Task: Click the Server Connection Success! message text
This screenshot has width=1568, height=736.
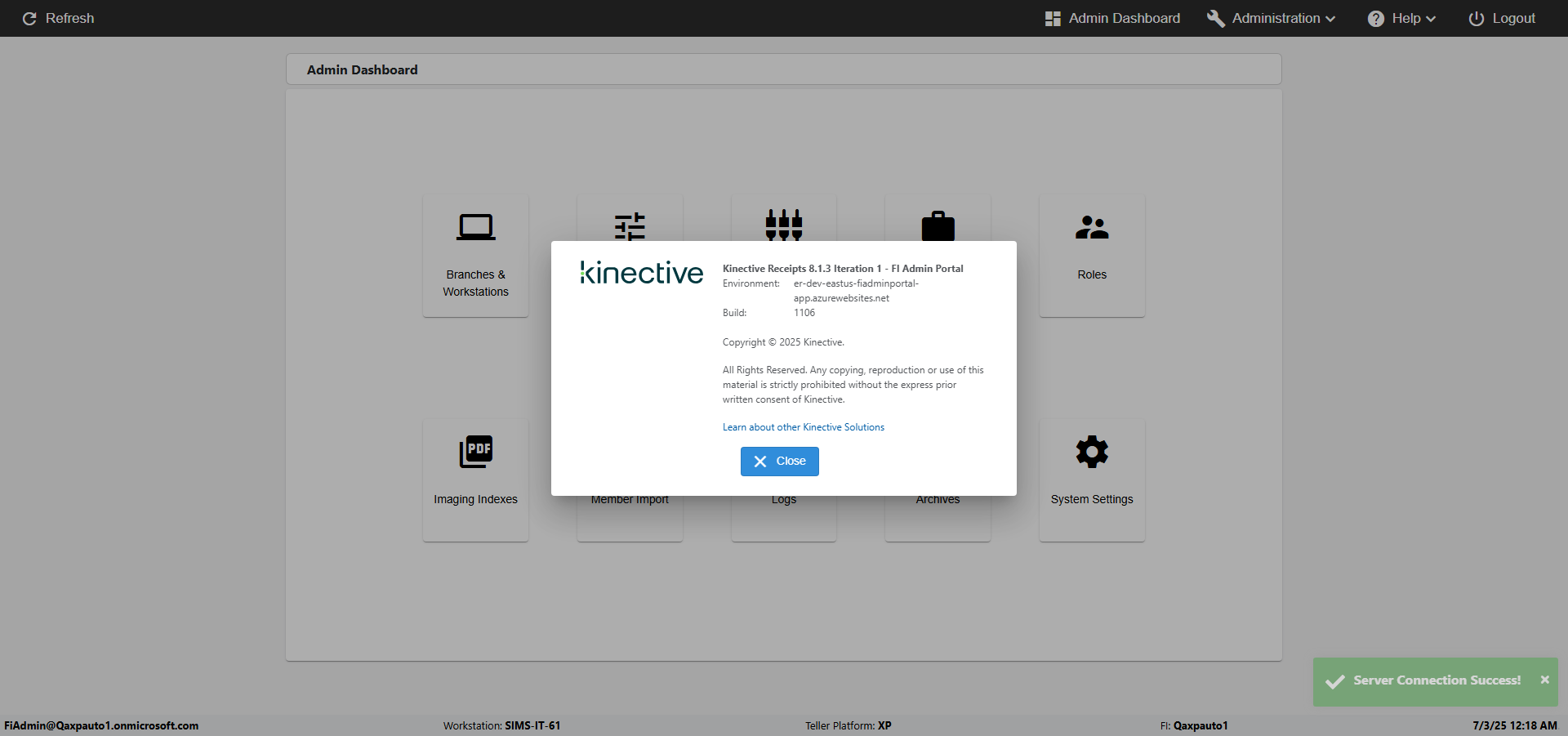Action: point(1437,680)
